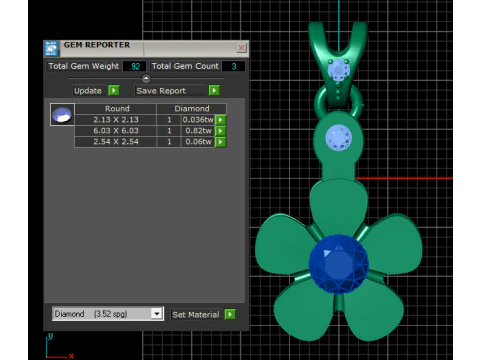Click the Gem Reporter logo icon
This screenshot has height=360, width=480.
(51, 49)
